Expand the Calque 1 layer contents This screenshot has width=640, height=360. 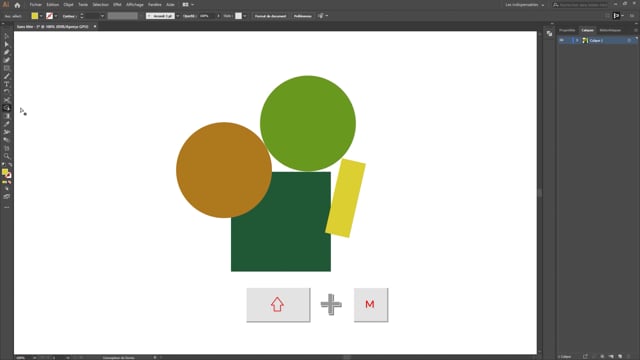(x=577, y=40)
